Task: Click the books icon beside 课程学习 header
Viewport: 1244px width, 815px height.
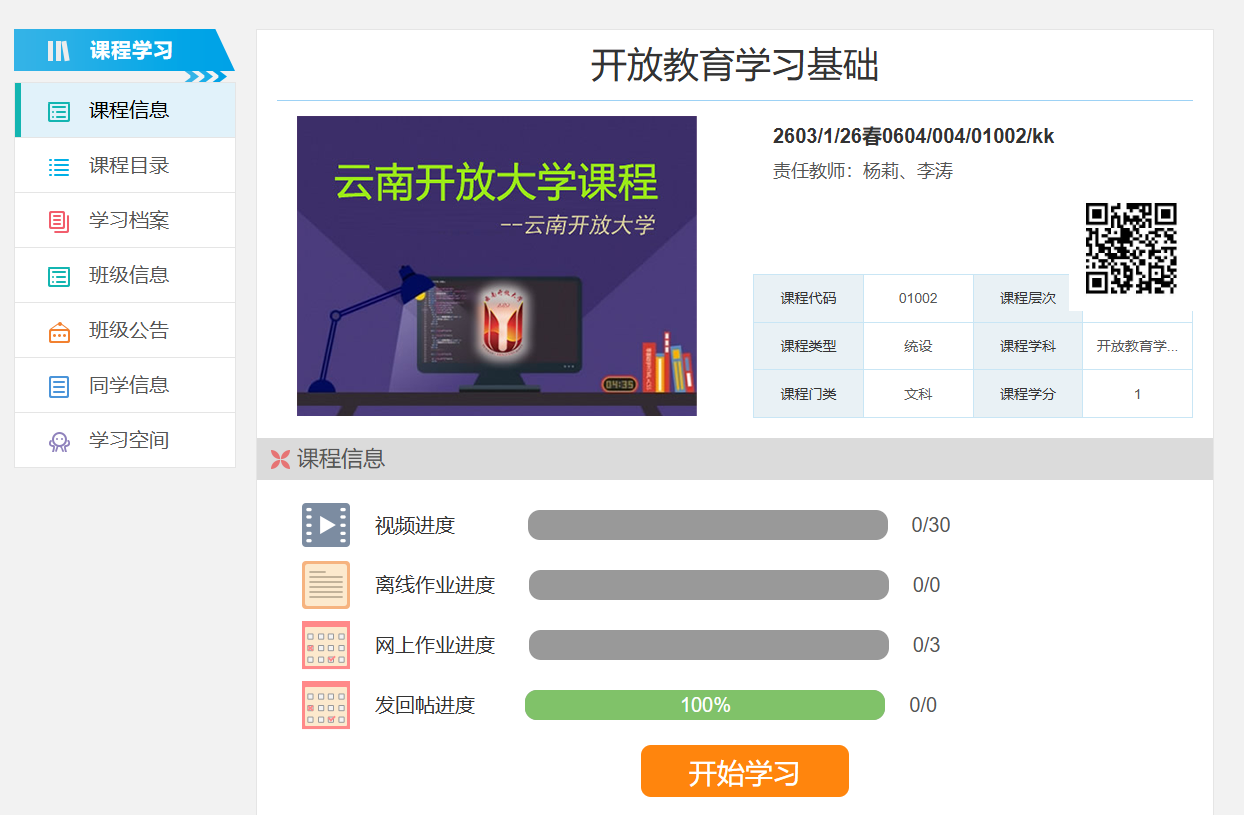Action: click(59, 50)
